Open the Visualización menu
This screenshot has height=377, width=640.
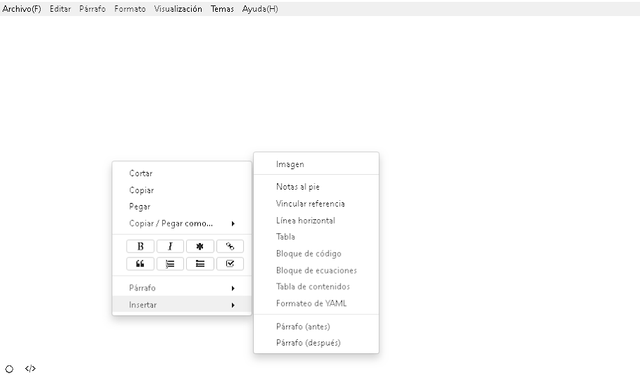[178, 9]
